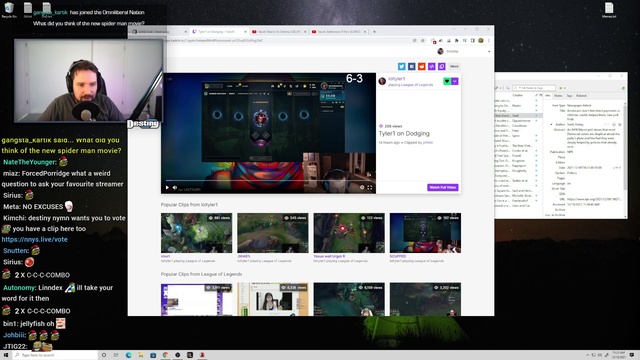Image resolution: width=640 pixels, height=360 pixels.
Task: Select the Zotero item row by Krugman
Action: [518, 161]
